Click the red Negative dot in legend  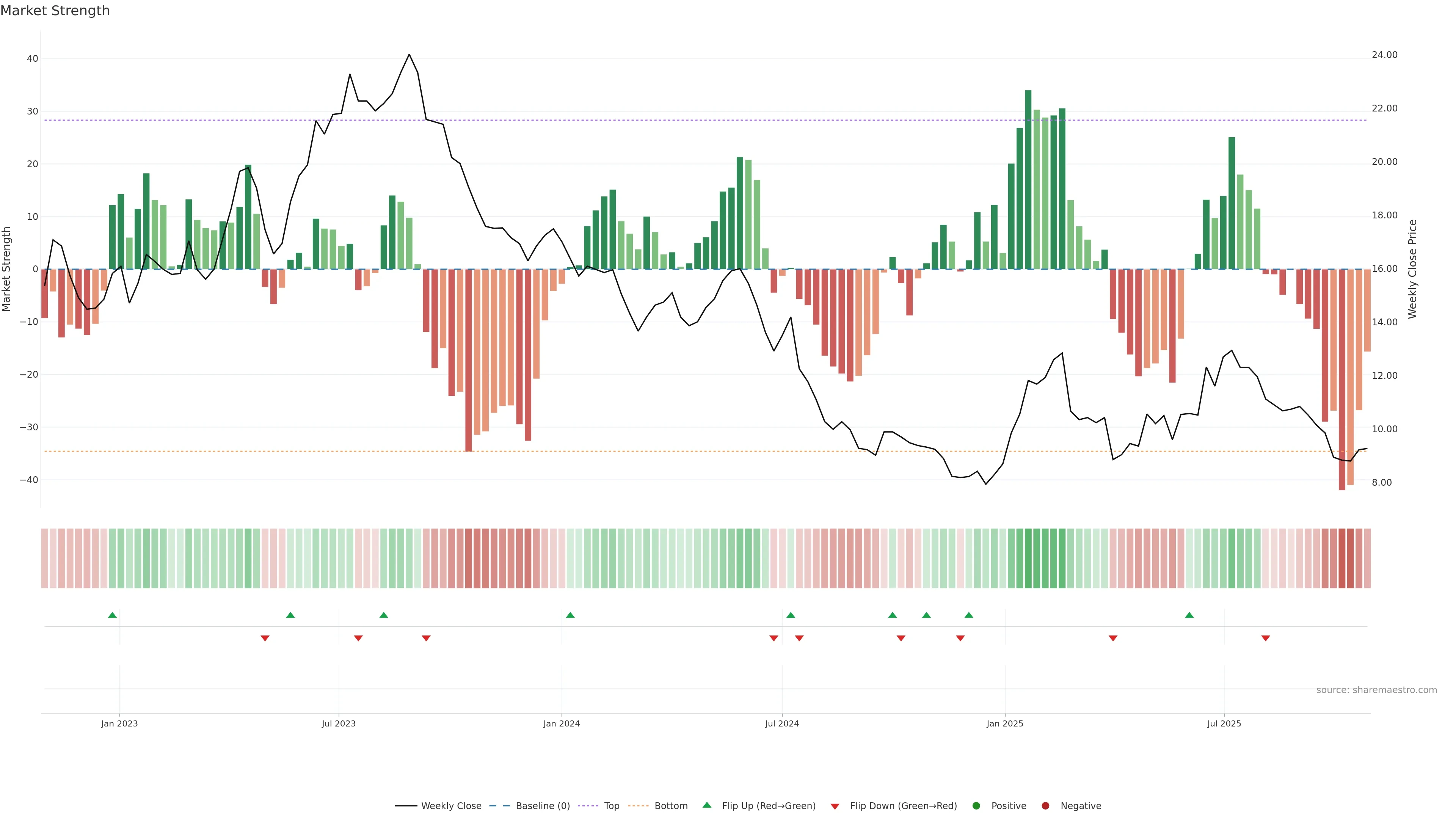pos(1045,806)
